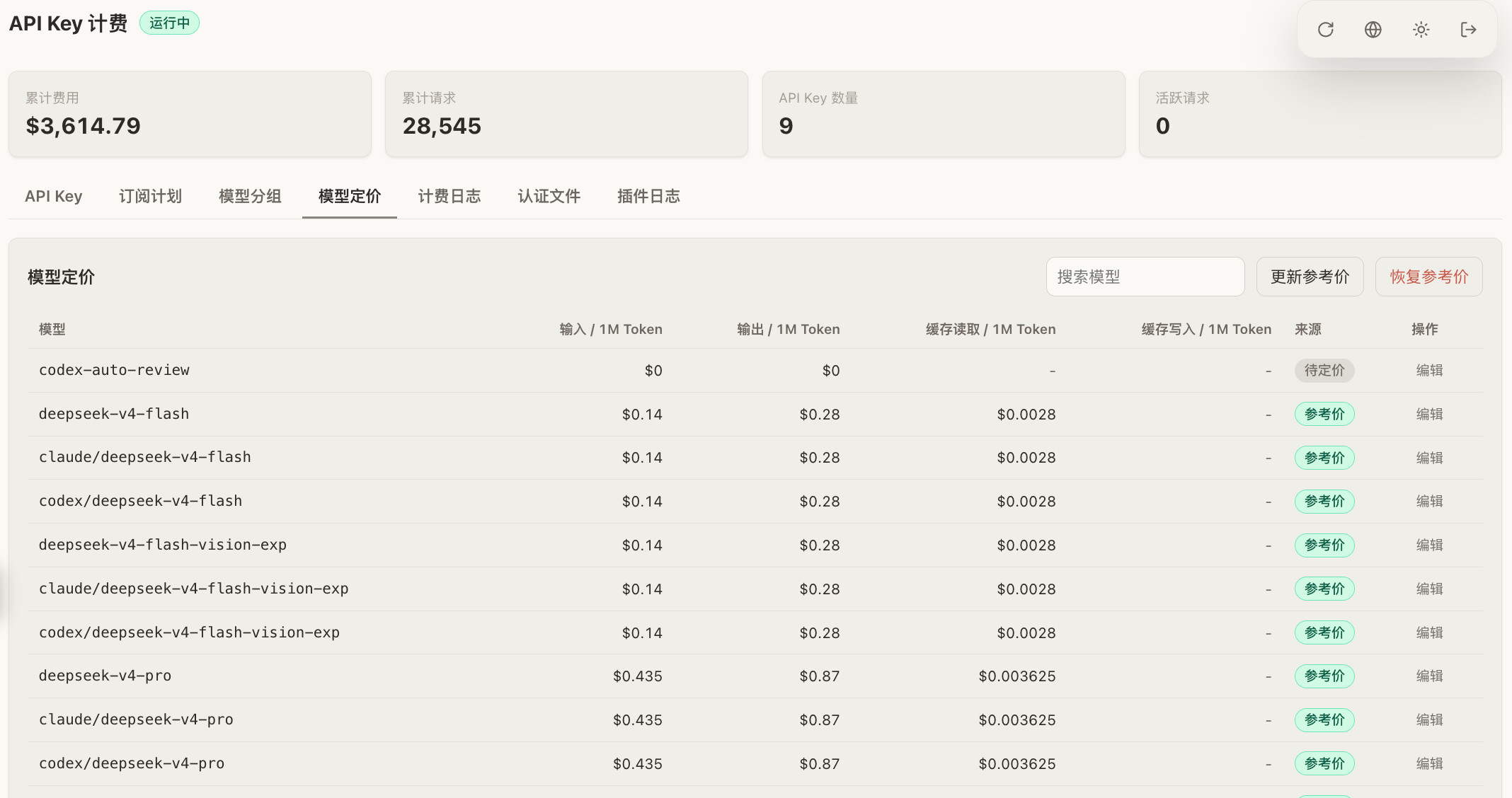Open the language globe icon
The image size is (1512, 798).
(x=1373, y=30)
